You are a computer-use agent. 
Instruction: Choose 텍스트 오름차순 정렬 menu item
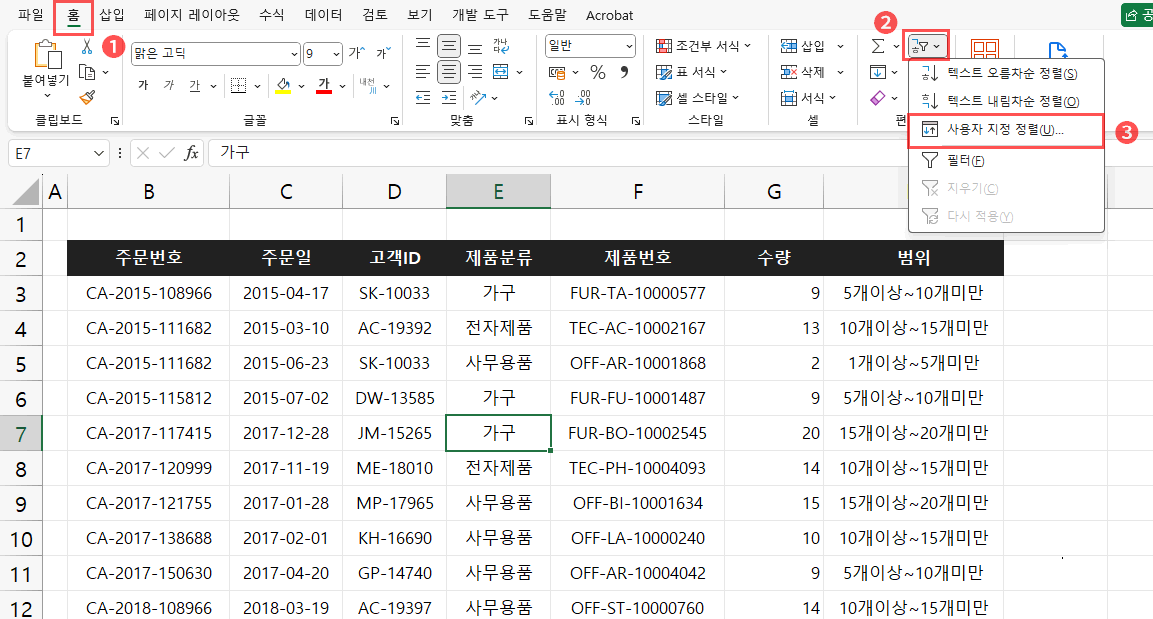coord(1005,73)
